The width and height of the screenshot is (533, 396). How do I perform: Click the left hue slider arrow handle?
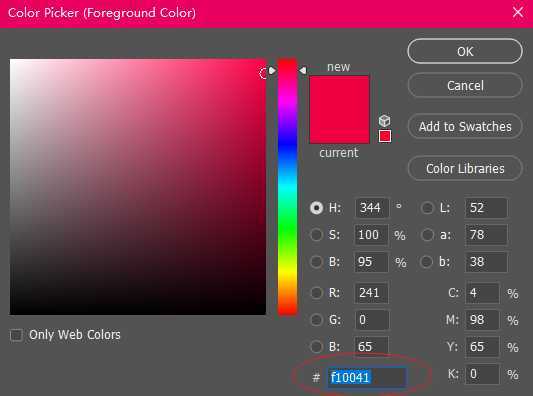tap(272, 70)
